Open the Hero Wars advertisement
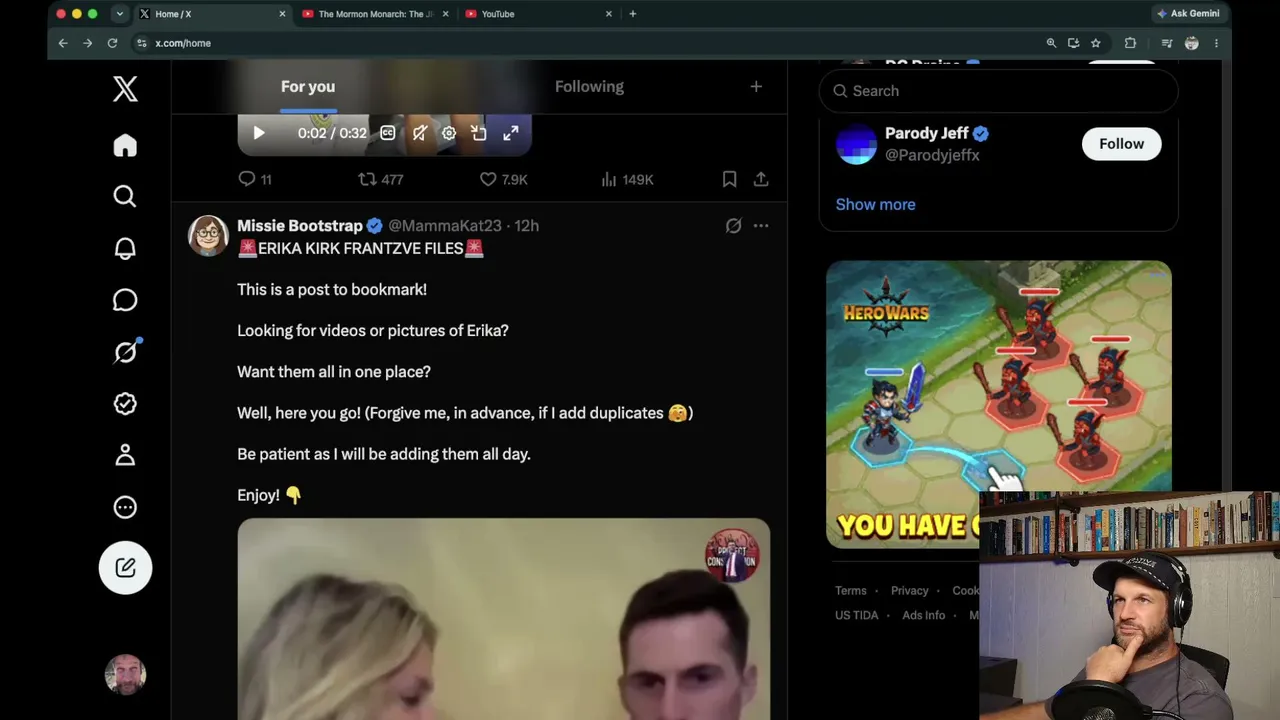This screenshot has width=1280, height=720. pos(998,404)
